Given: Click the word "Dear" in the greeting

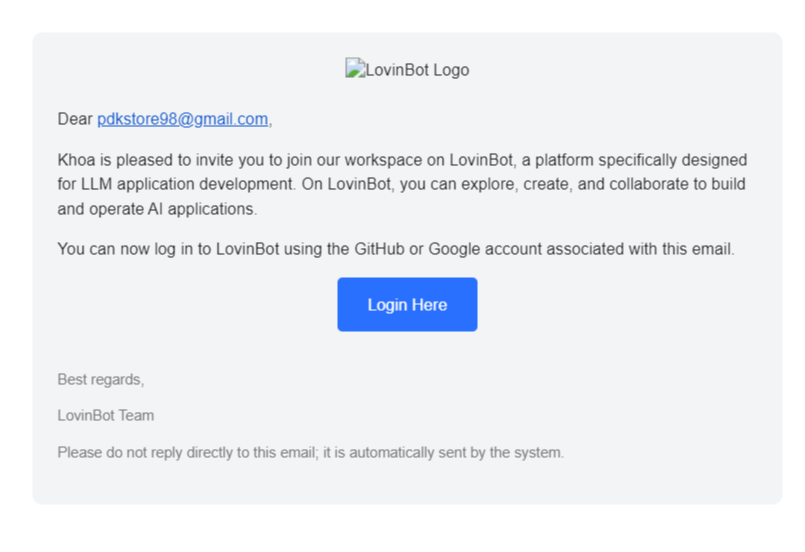Looking at the screenshot, I should tap(75, 119).
